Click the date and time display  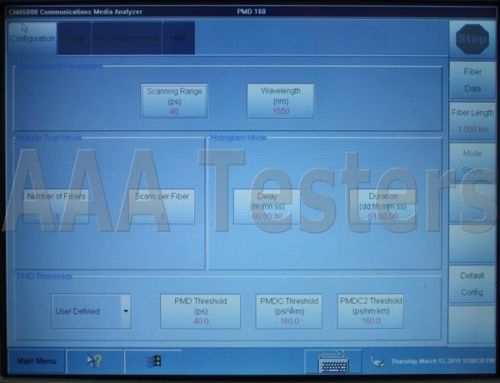coord(443,361)
